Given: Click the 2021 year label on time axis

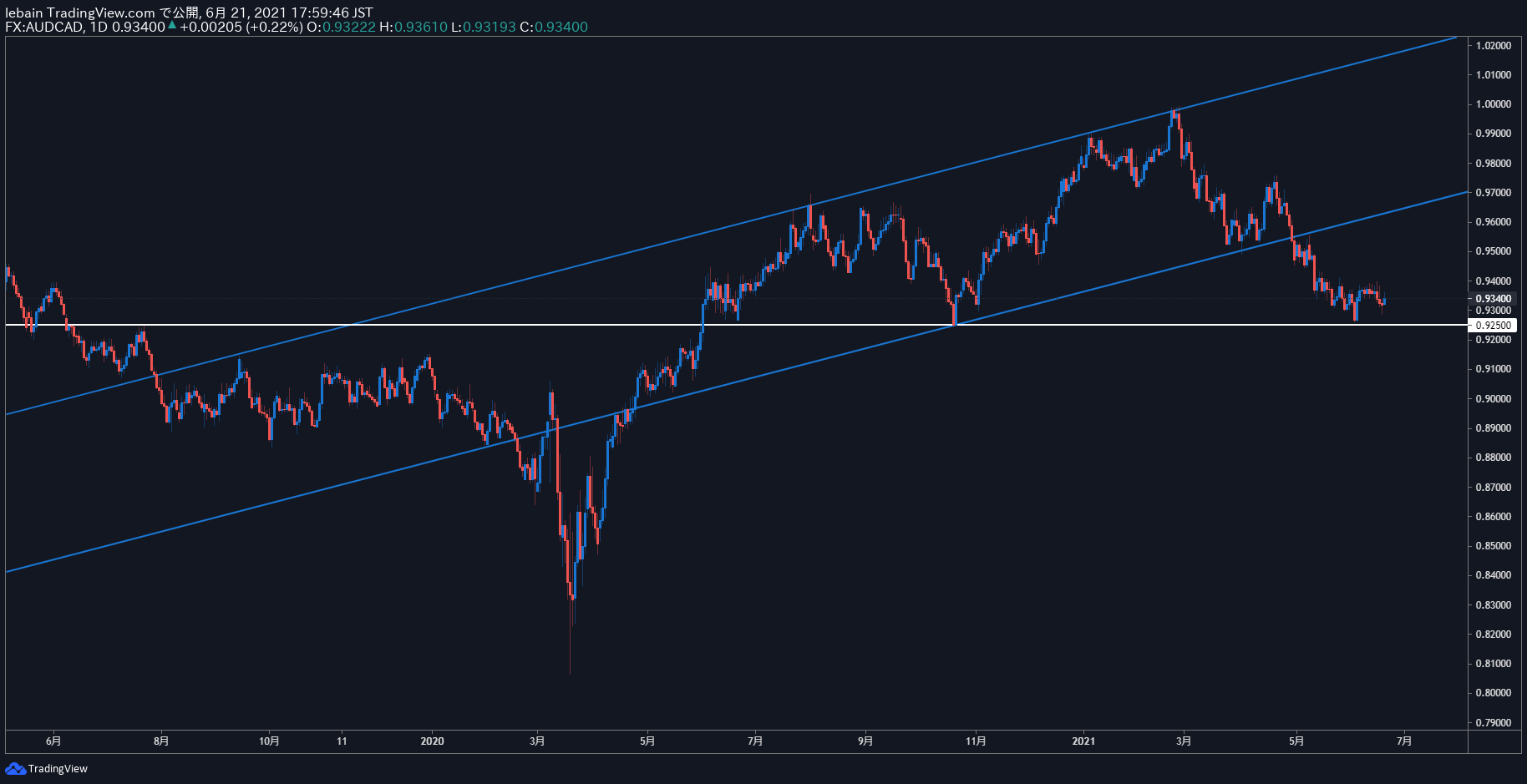Looking at the screenshot, I should (1083, 741).
